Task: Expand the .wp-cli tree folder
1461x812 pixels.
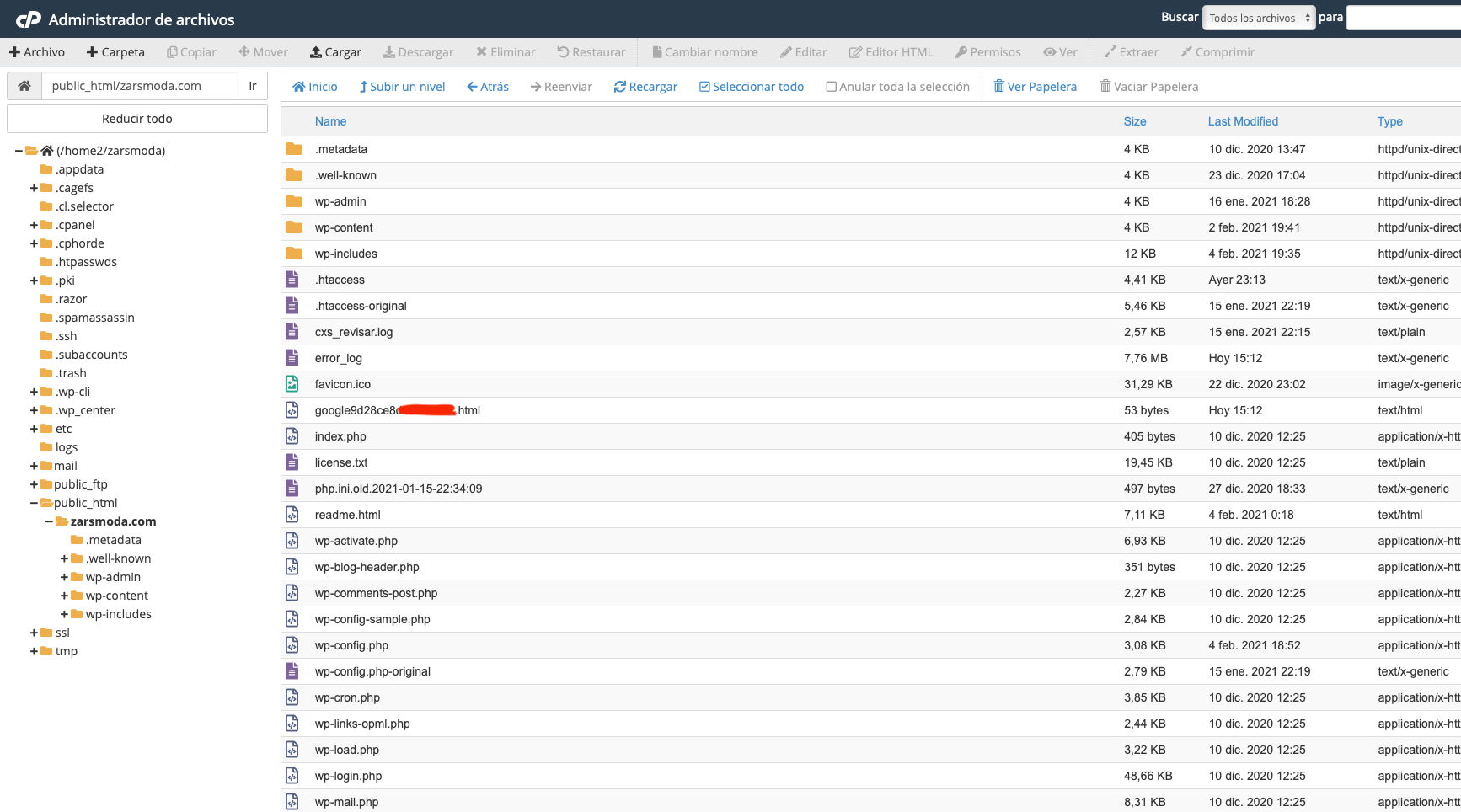Action: [35, 392]
